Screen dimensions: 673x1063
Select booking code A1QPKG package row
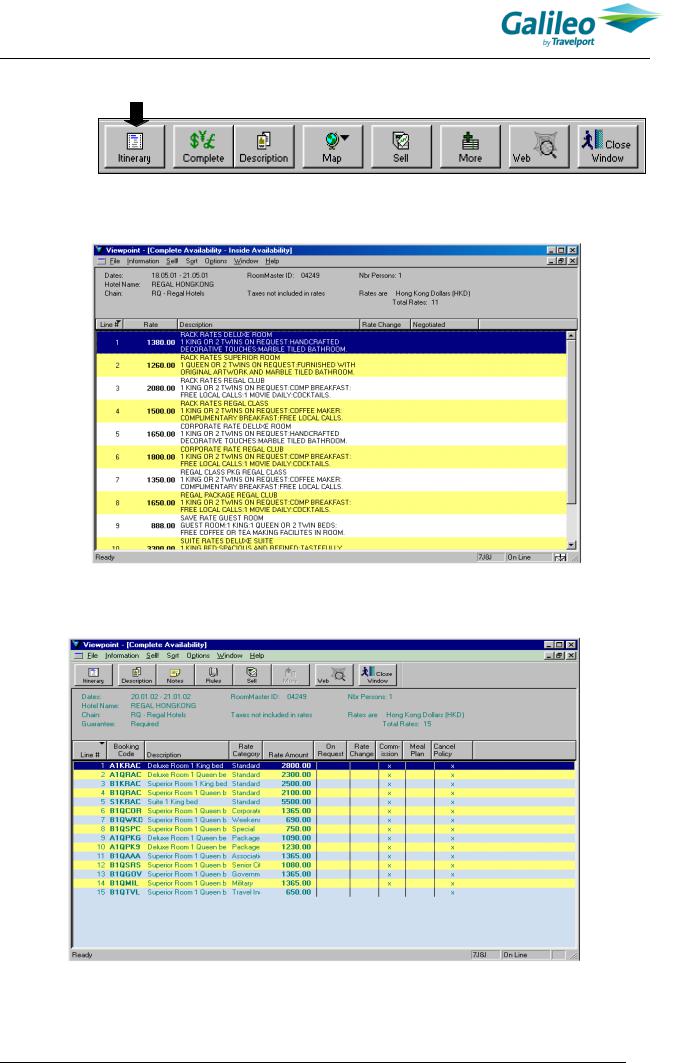[324, 838]
